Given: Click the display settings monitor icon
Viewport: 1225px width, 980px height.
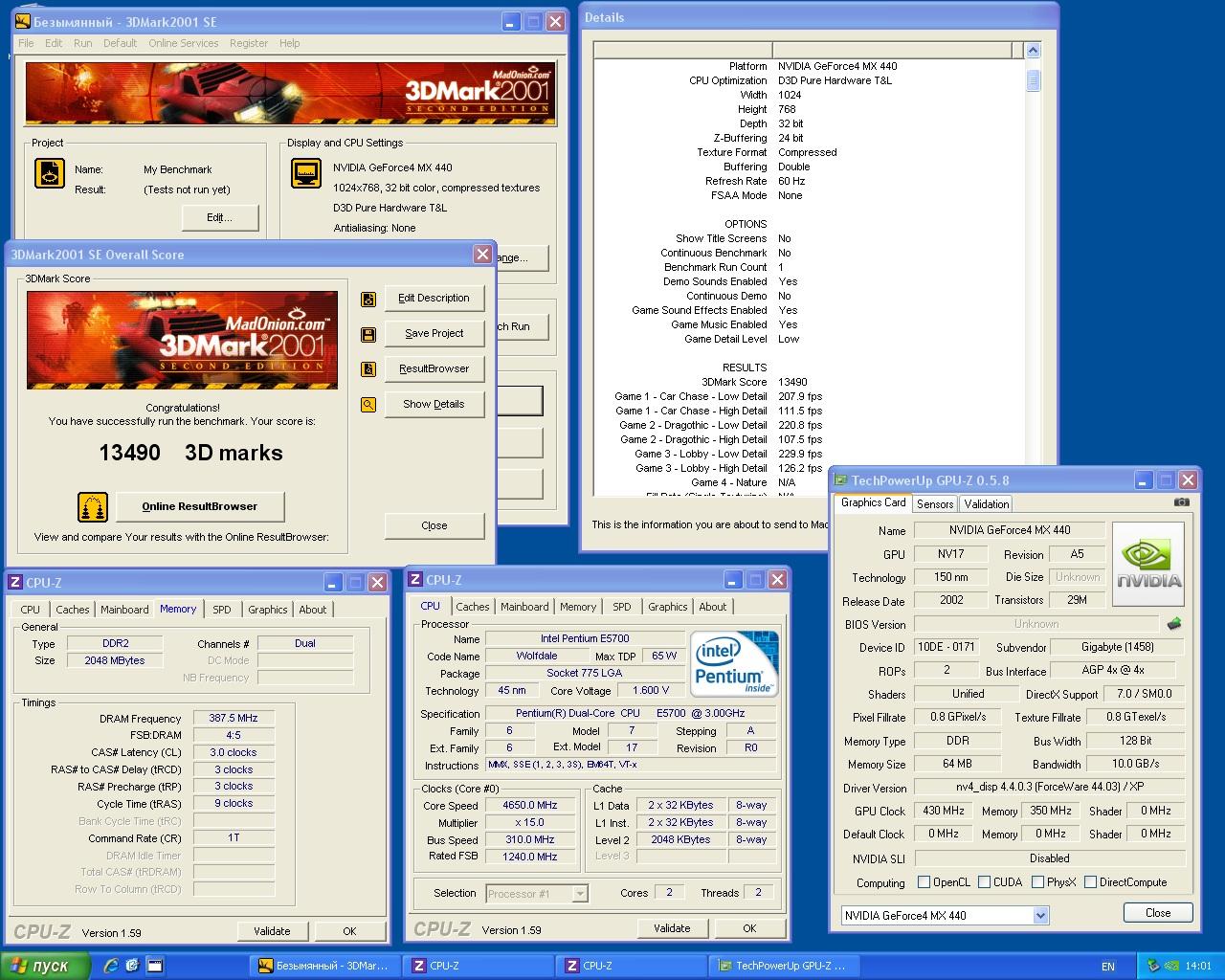Looking at the screenshot, I should (306, 173).
